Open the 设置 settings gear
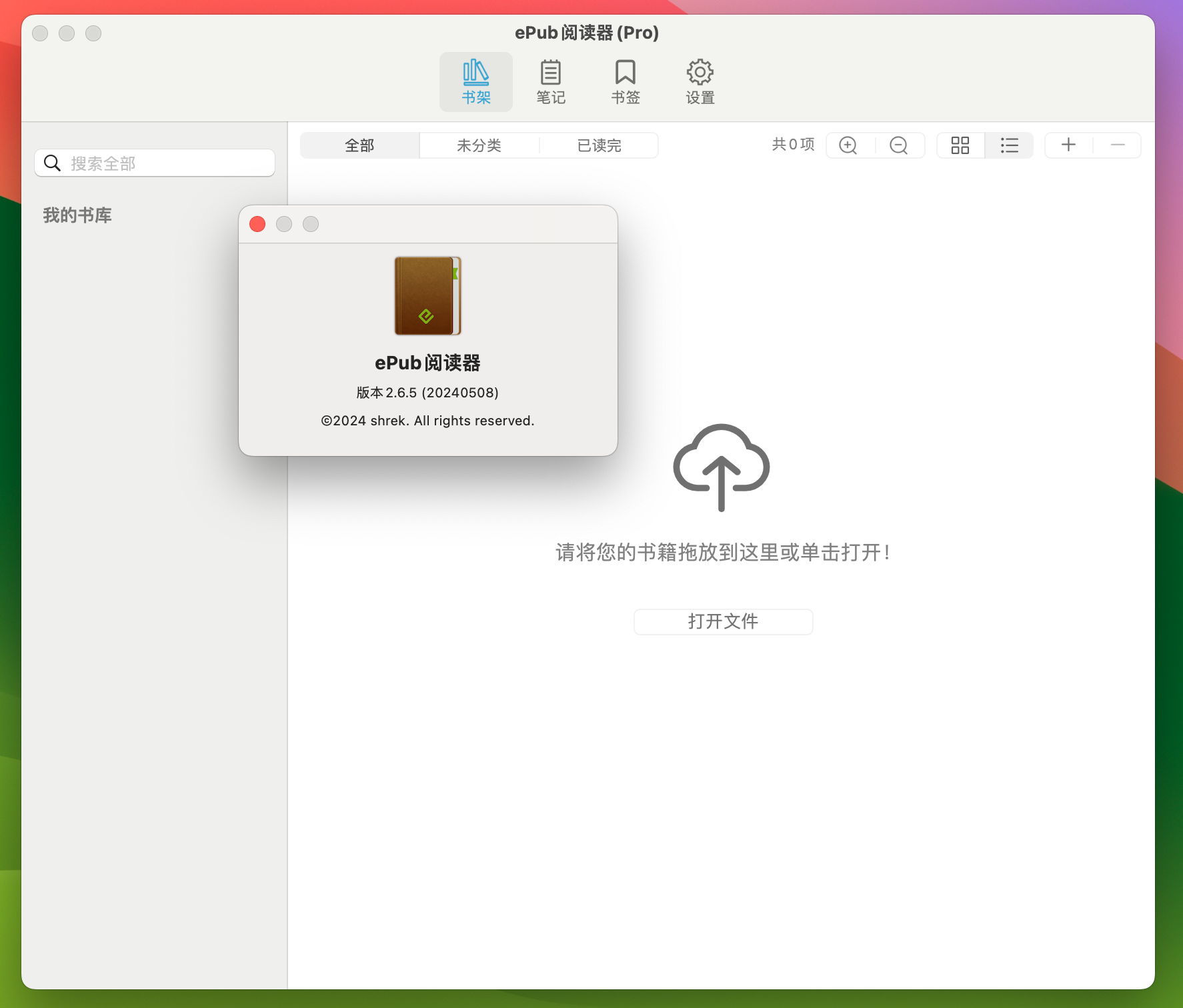 700,82
